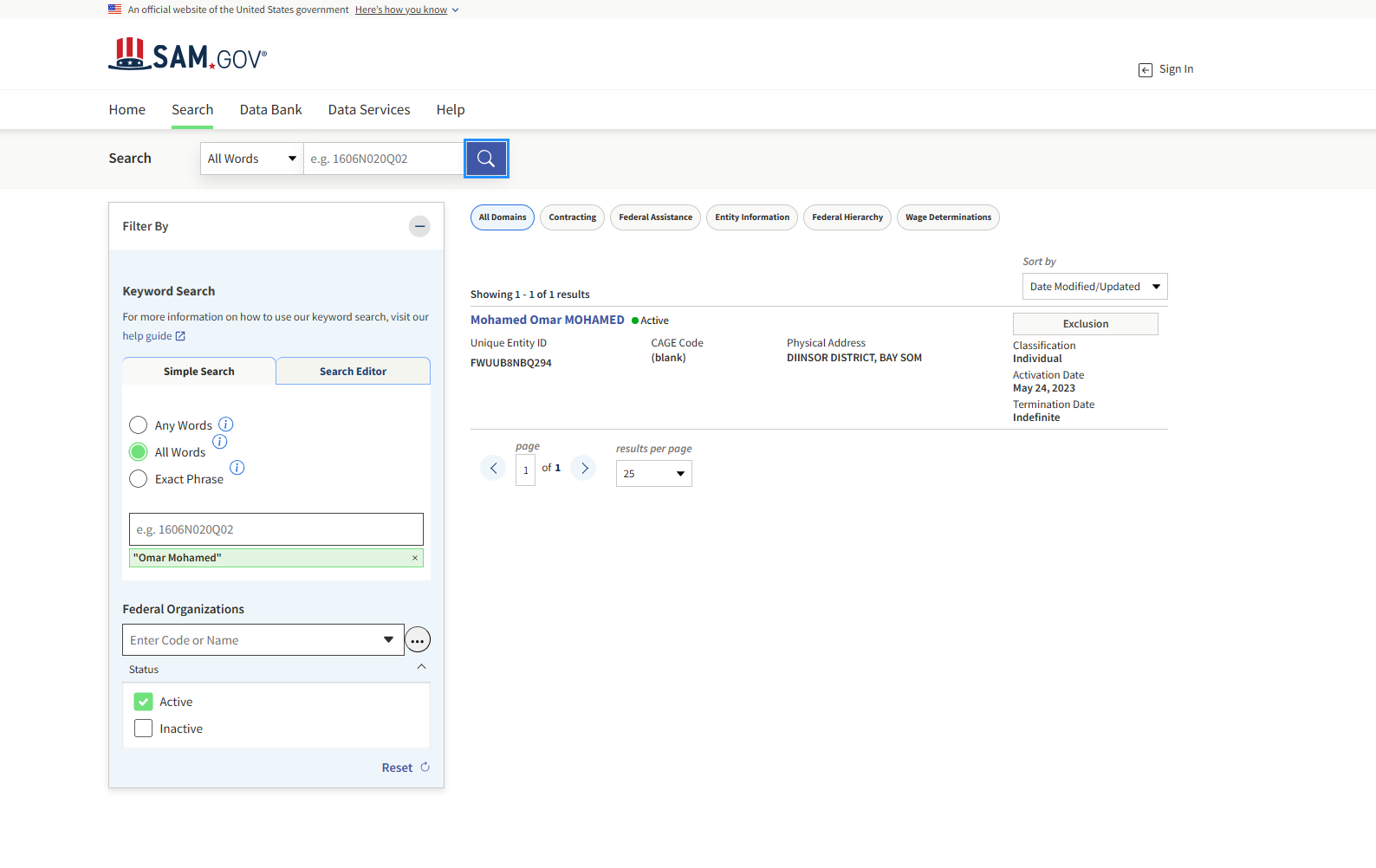Image resolution: width=1376 pixels, height=868 pixels.
Task: Uncheck the Active status checkbox
Action: click(x=144, y=702)
